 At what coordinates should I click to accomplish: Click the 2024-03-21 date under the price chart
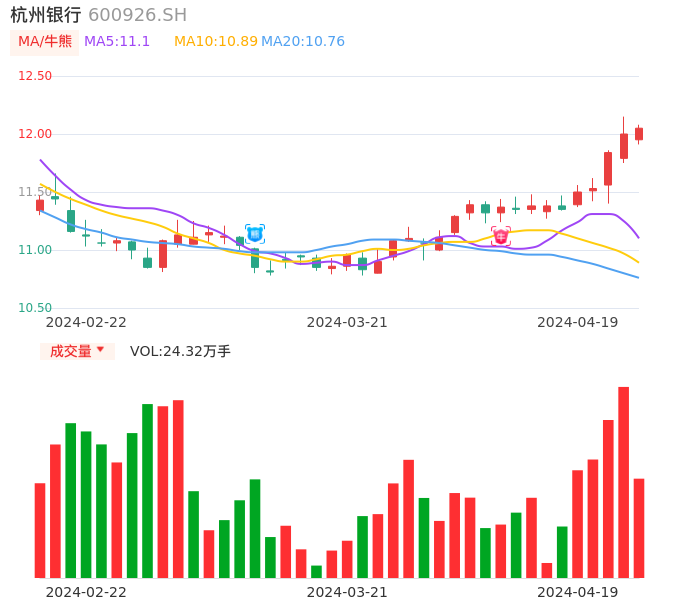tap(347, 322)
